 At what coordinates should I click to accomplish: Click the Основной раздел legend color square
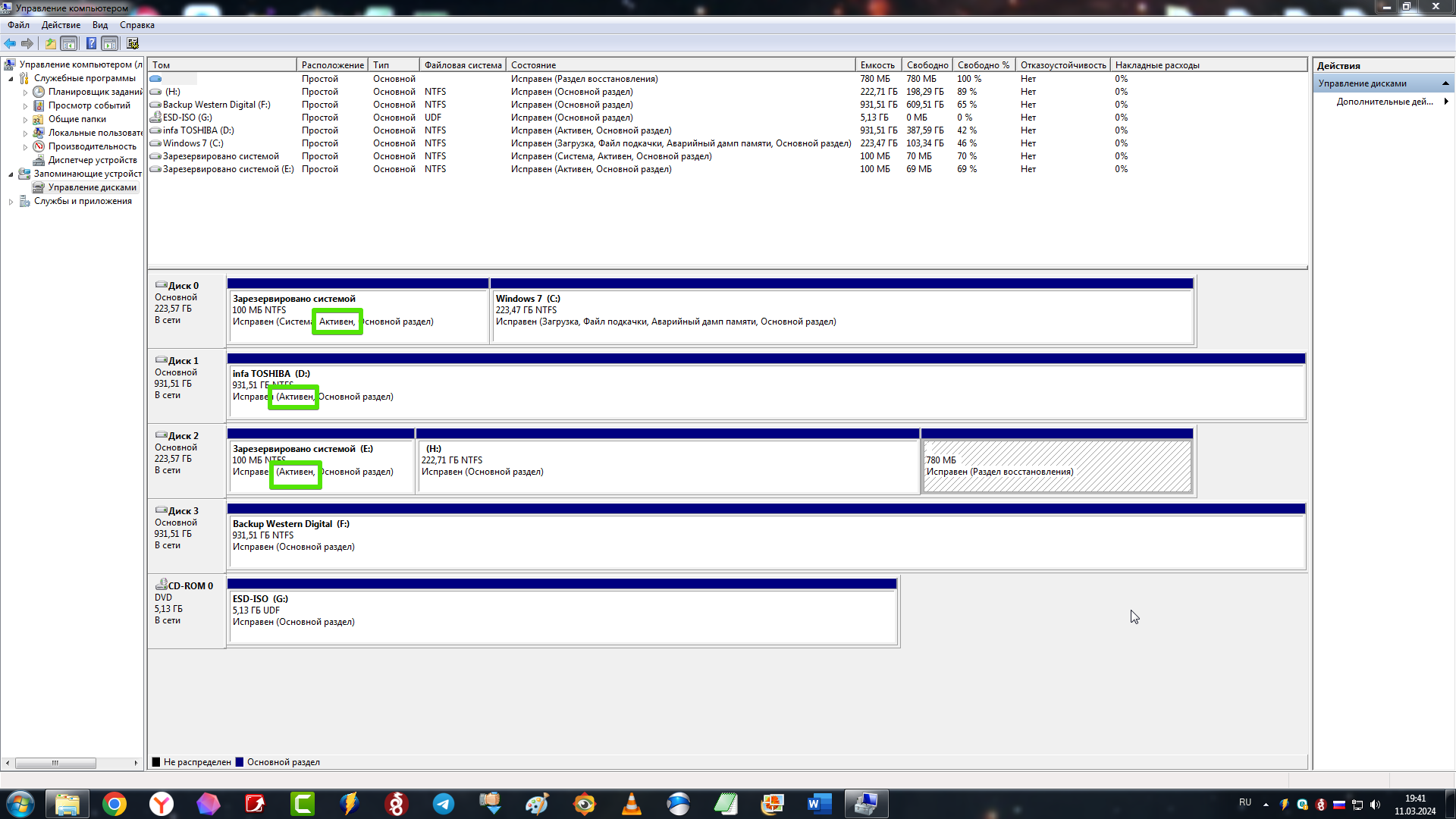point(239,761)
